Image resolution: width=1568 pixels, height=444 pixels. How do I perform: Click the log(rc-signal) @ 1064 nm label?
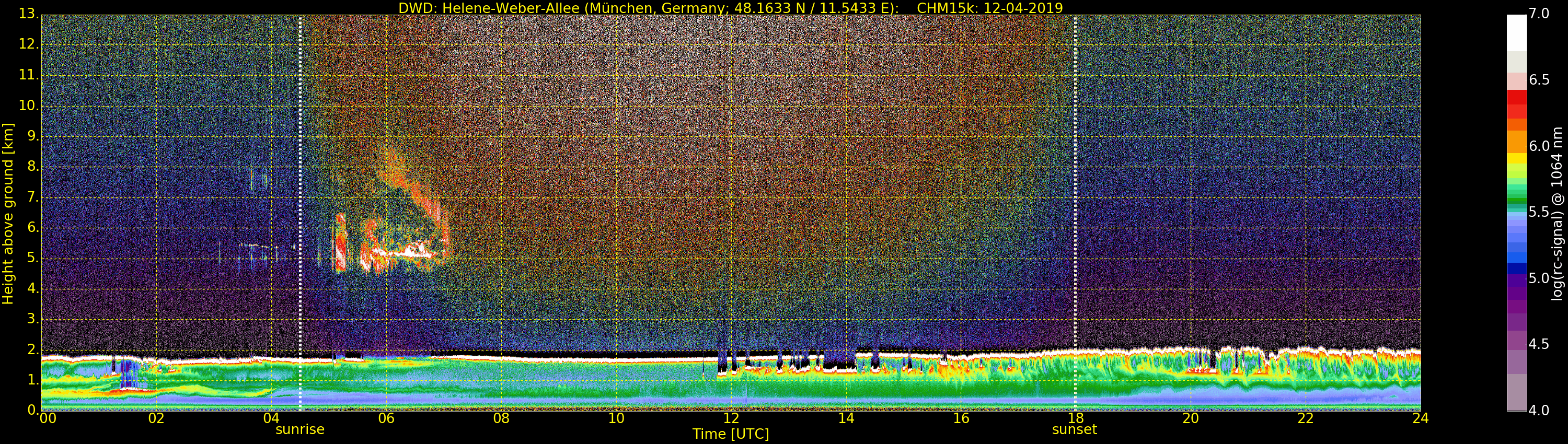click(x=1557, y=213)
